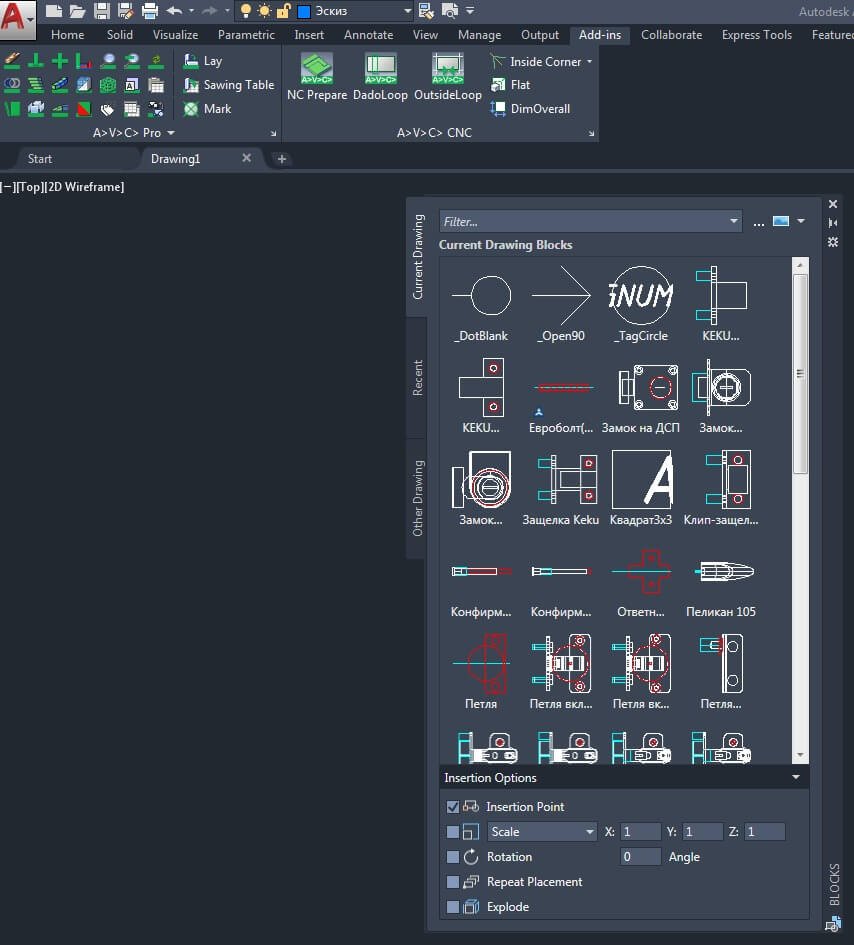
Task: Click the Rotation angle field
Action: pos(640,856)
